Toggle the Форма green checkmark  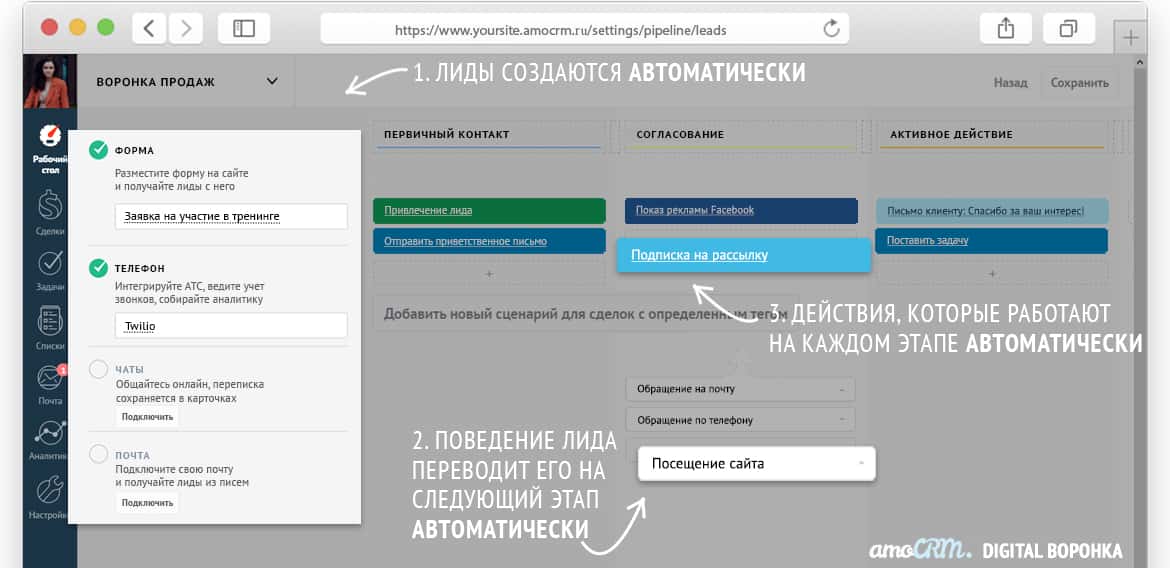click(x=98, y=150)
